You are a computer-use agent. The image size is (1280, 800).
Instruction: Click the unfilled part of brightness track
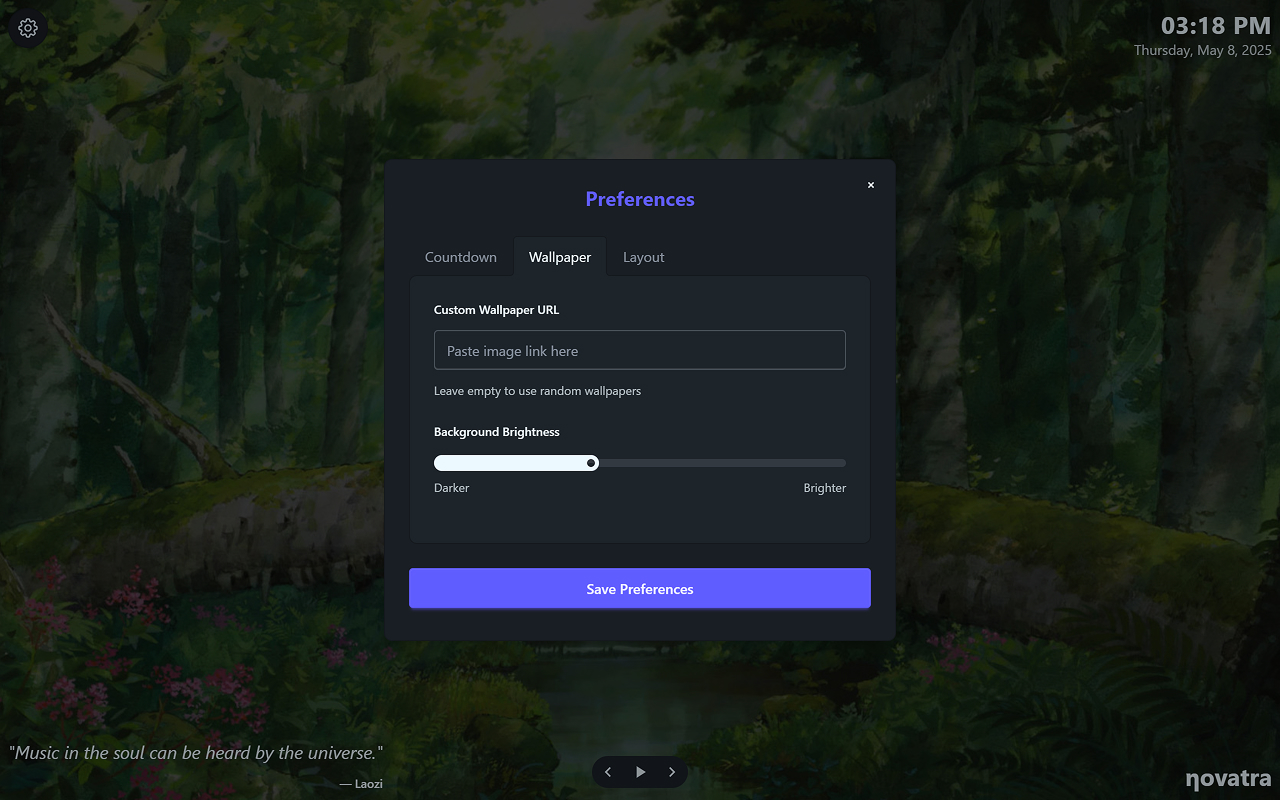point(722,463)
